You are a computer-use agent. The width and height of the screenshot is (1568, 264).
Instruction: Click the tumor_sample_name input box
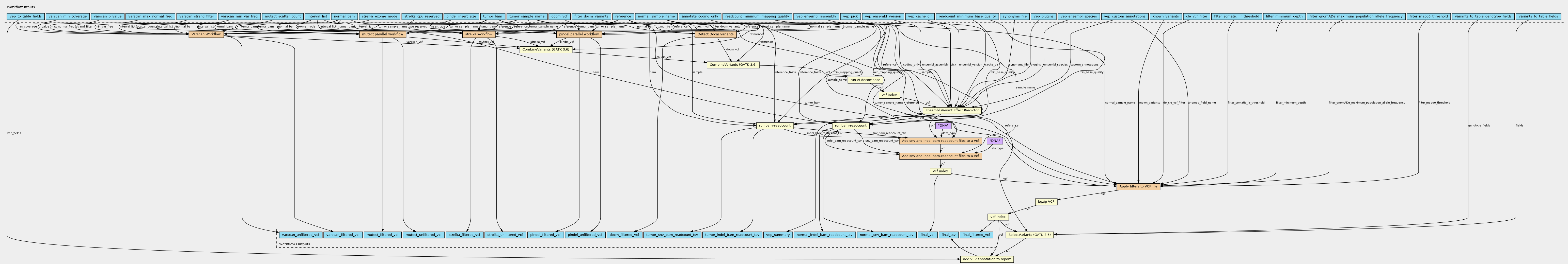pos(527,16)
